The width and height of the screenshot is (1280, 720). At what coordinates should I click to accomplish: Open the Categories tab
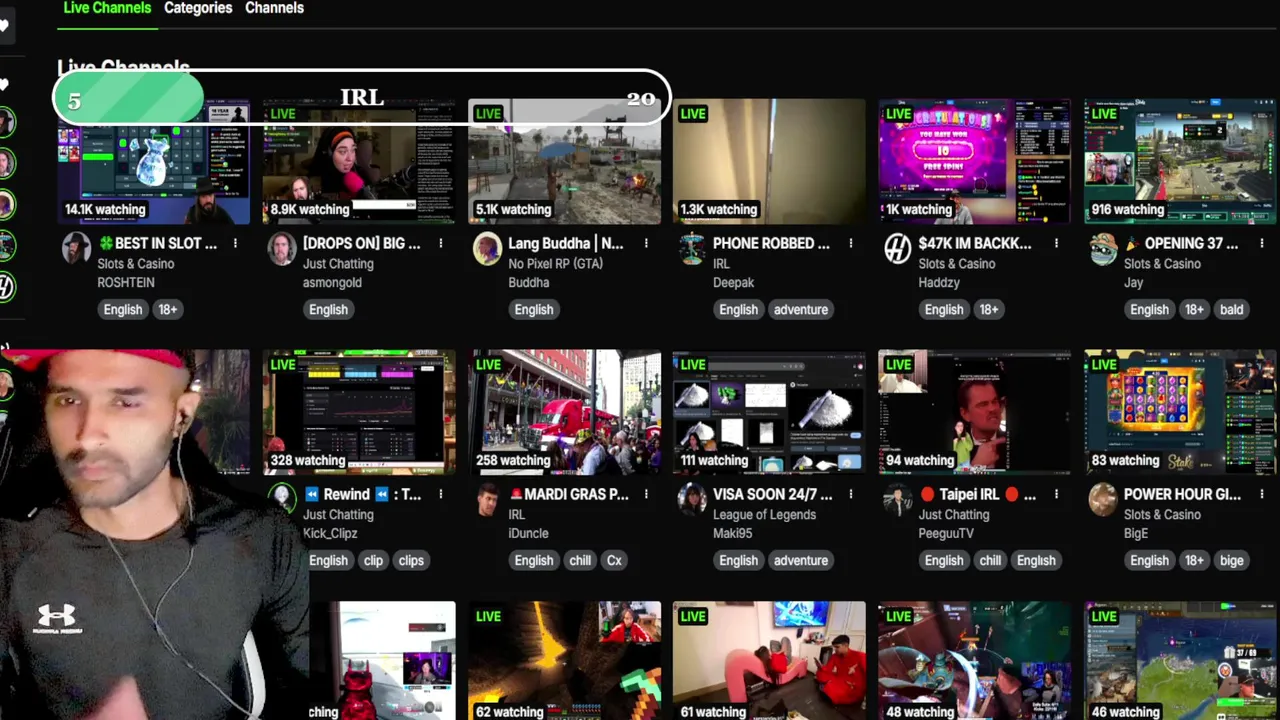pyautogui.click(x=198, y=8)
